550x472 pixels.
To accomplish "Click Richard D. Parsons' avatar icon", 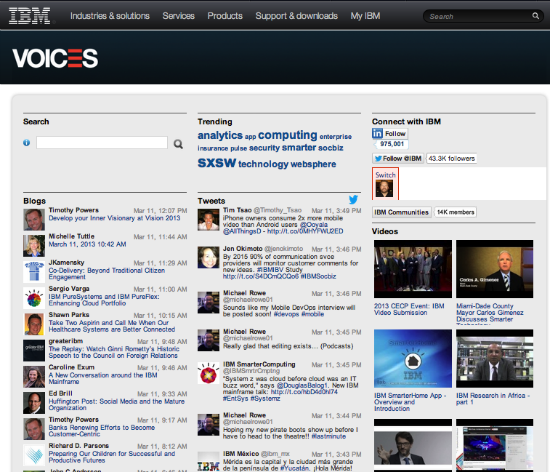I will 34,455.
